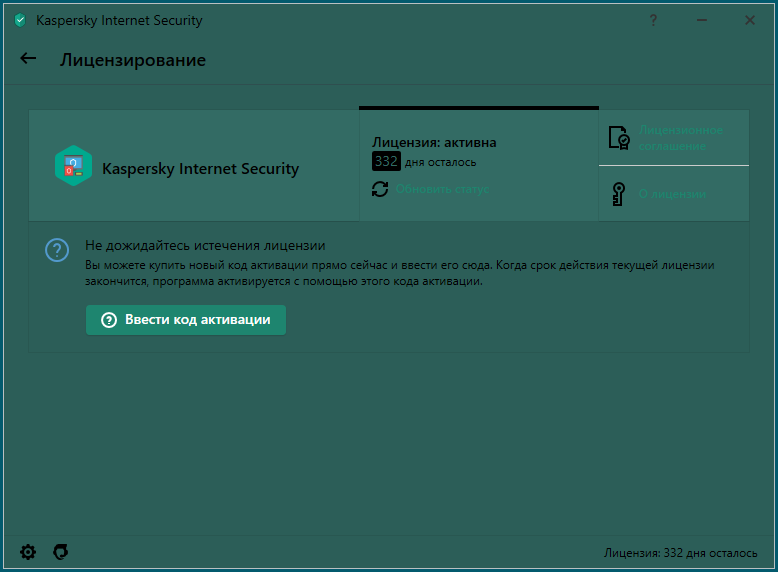The width and height of the screenshot is (778, 572).
Task: Click the license agreement document icon
Action: pyautogui.click(x=619, y=138)
